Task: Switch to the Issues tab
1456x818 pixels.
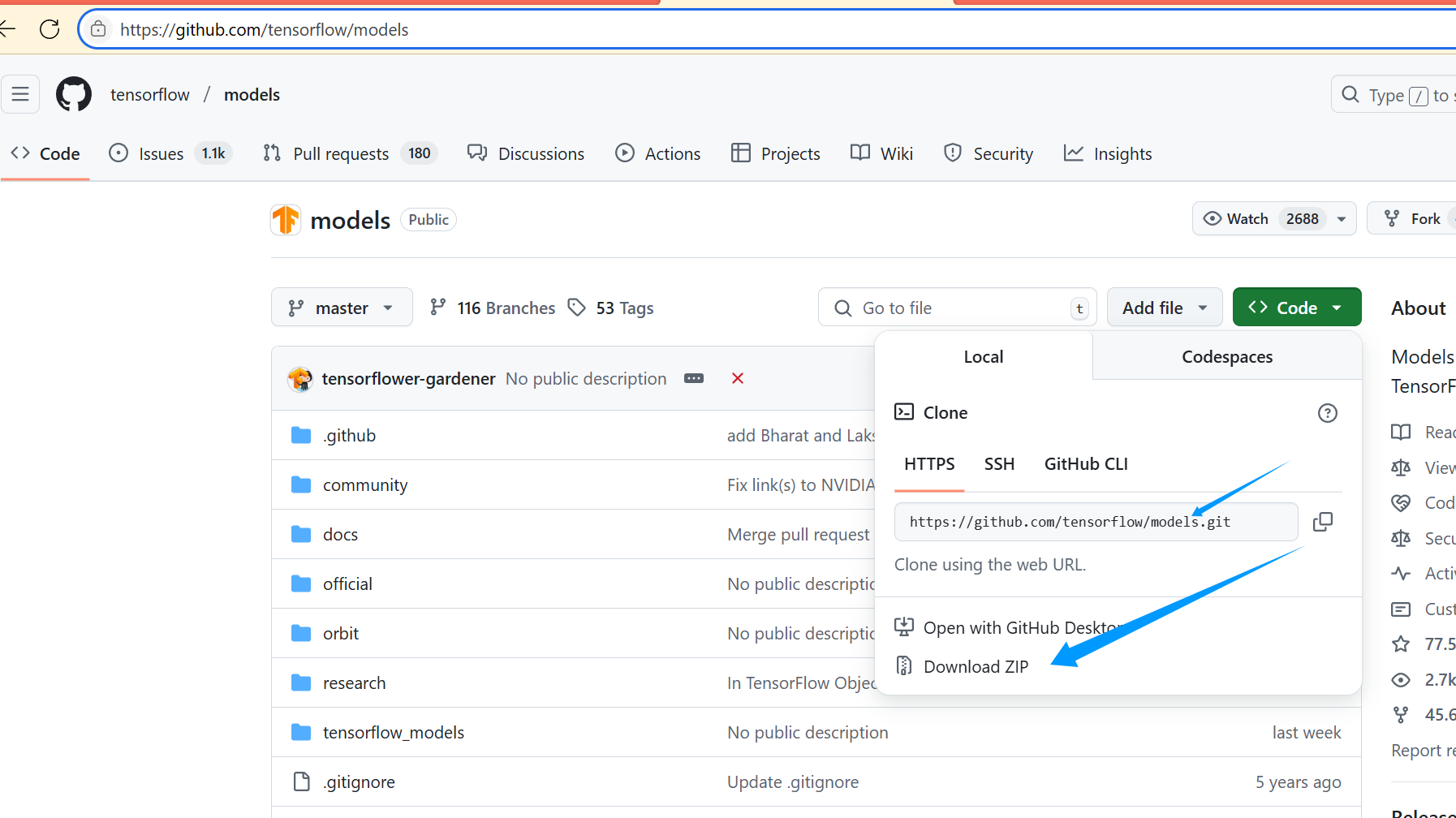Action: [x=170, y=153]
